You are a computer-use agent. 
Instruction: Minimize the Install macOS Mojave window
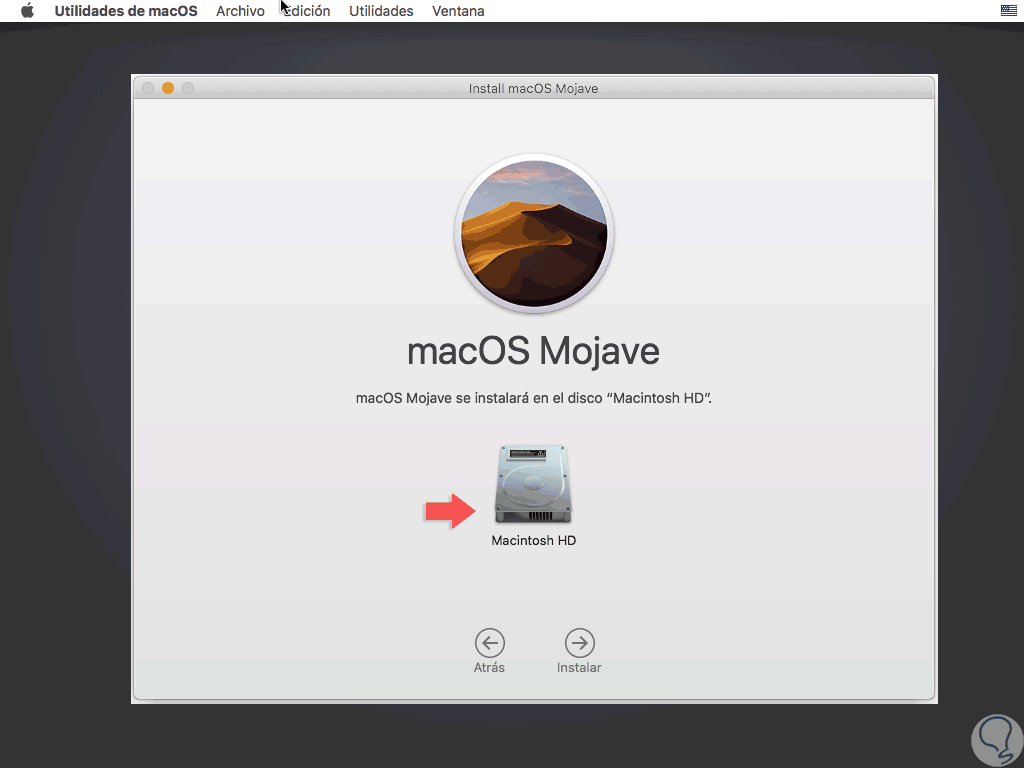pyautogui.click(x=168, y=88)
